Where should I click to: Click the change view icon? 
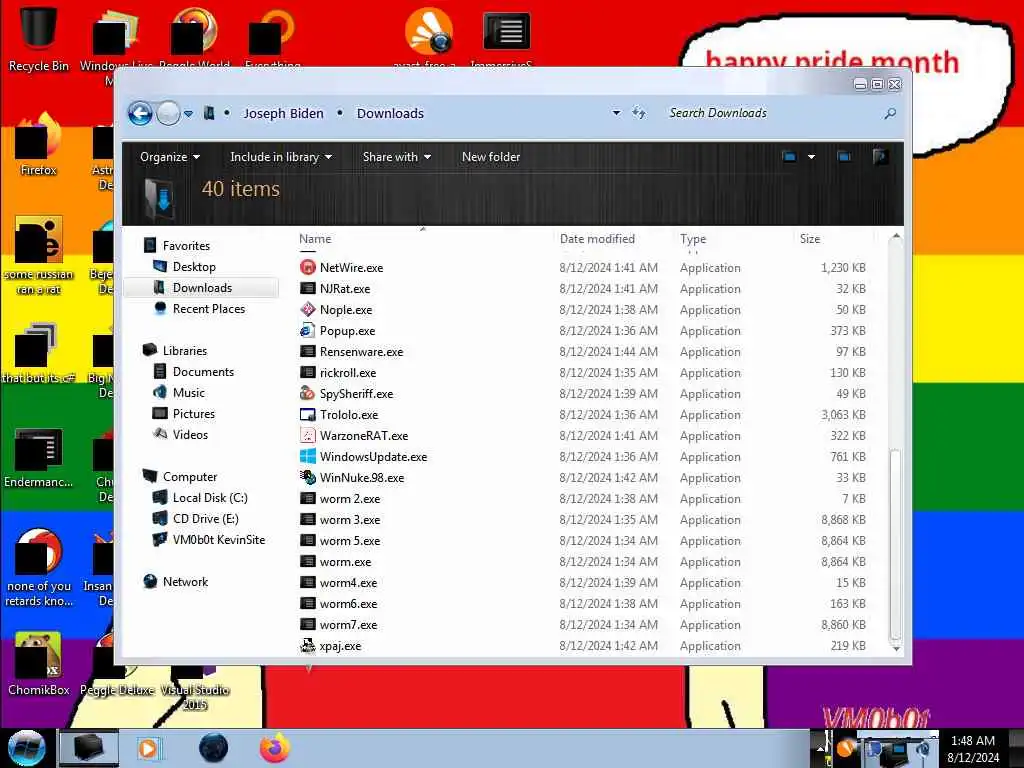[789, 157]
